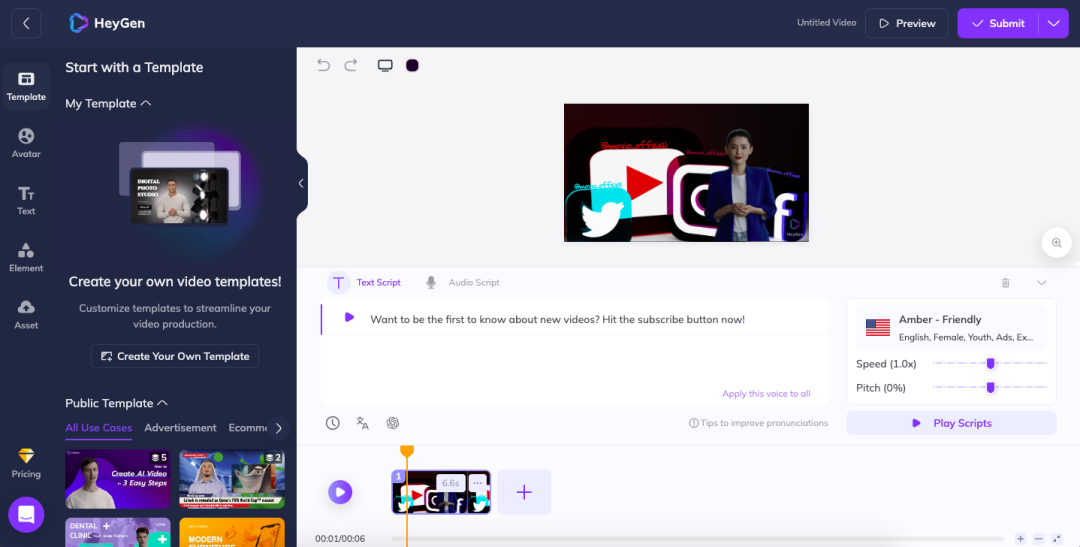The height and width of the screenshot is (547, 1080).
Task: Click the trash icon to delete script
Action: coord(1006,283)
